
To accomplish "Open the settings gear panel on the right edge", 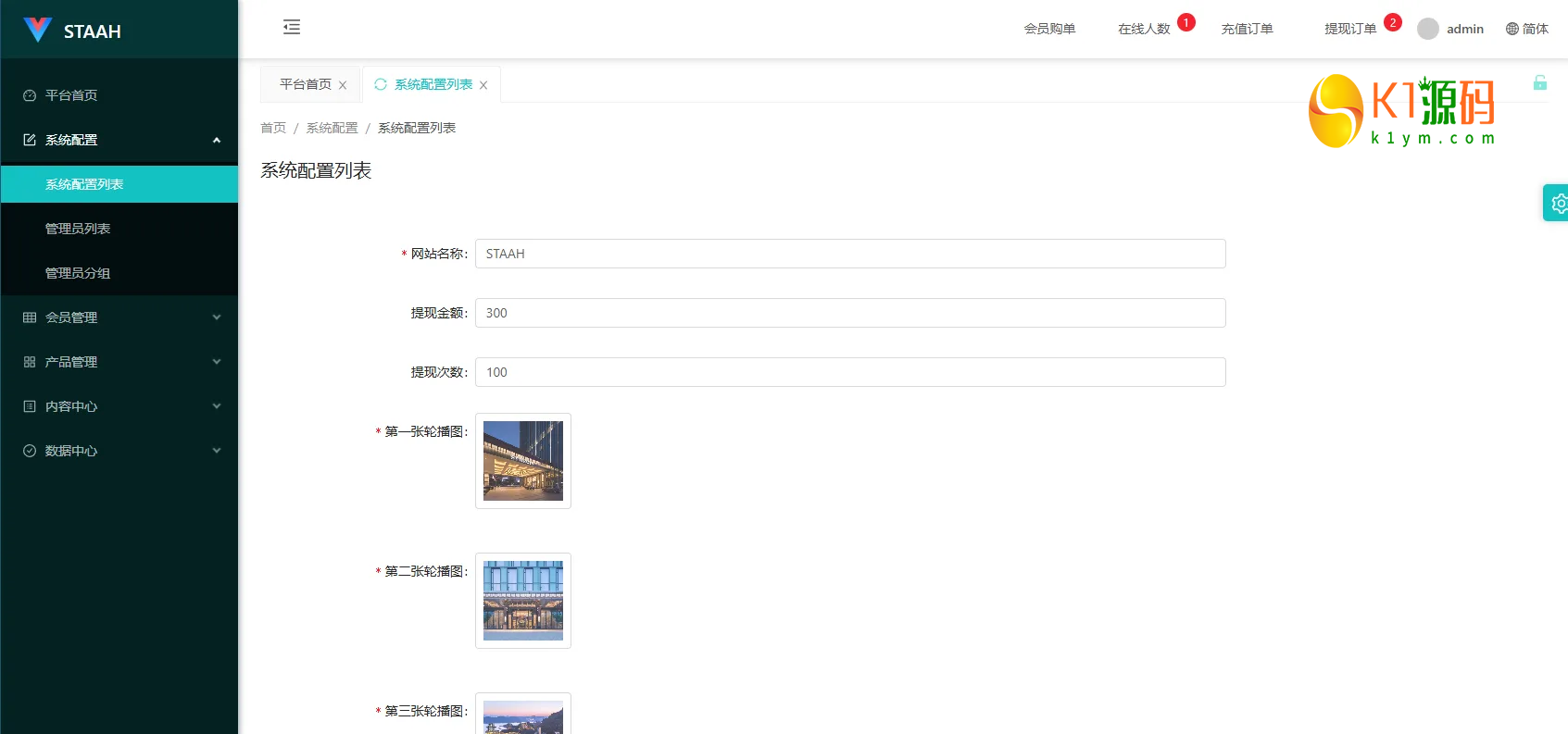I will pyautogui.click(x=1557, y=203).
